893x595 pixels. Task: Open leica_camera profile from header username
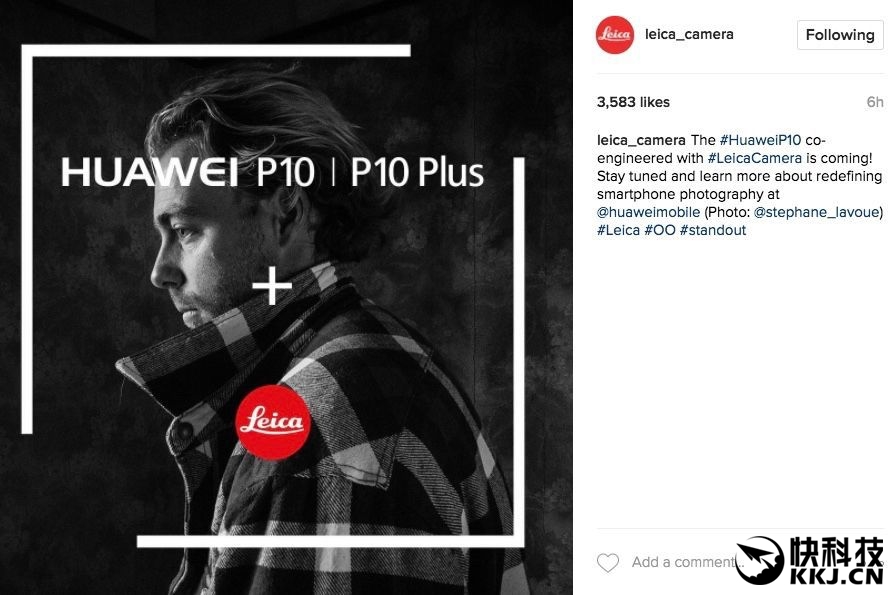click(x=689, y=34)
